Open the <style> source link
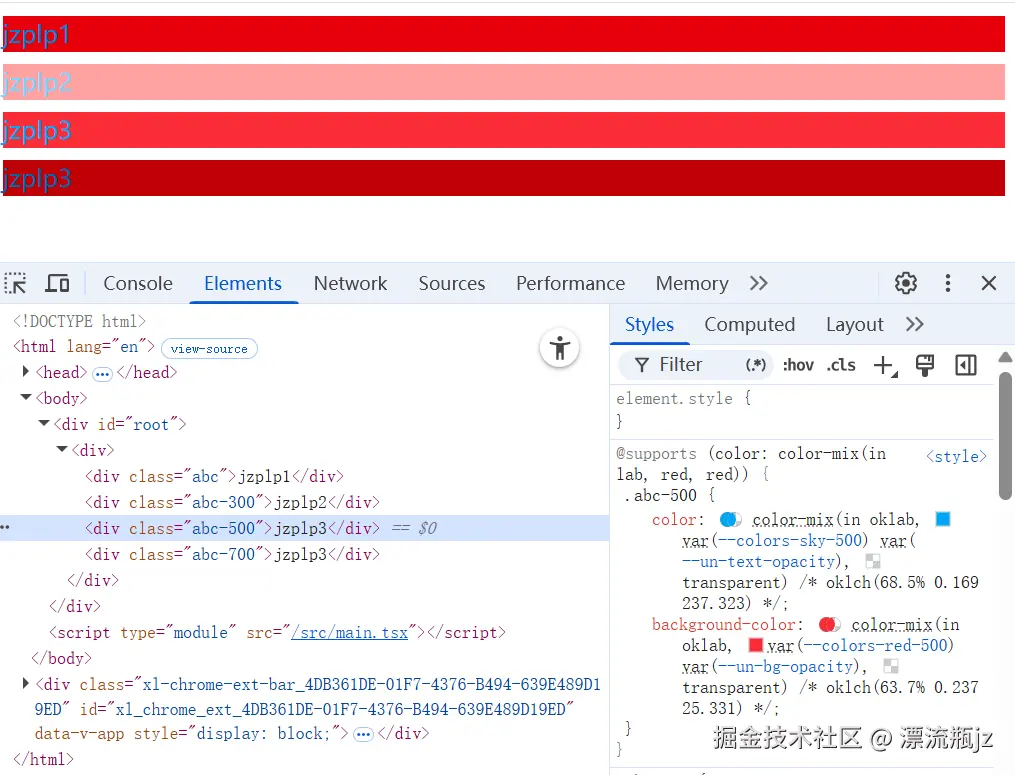 956,456
